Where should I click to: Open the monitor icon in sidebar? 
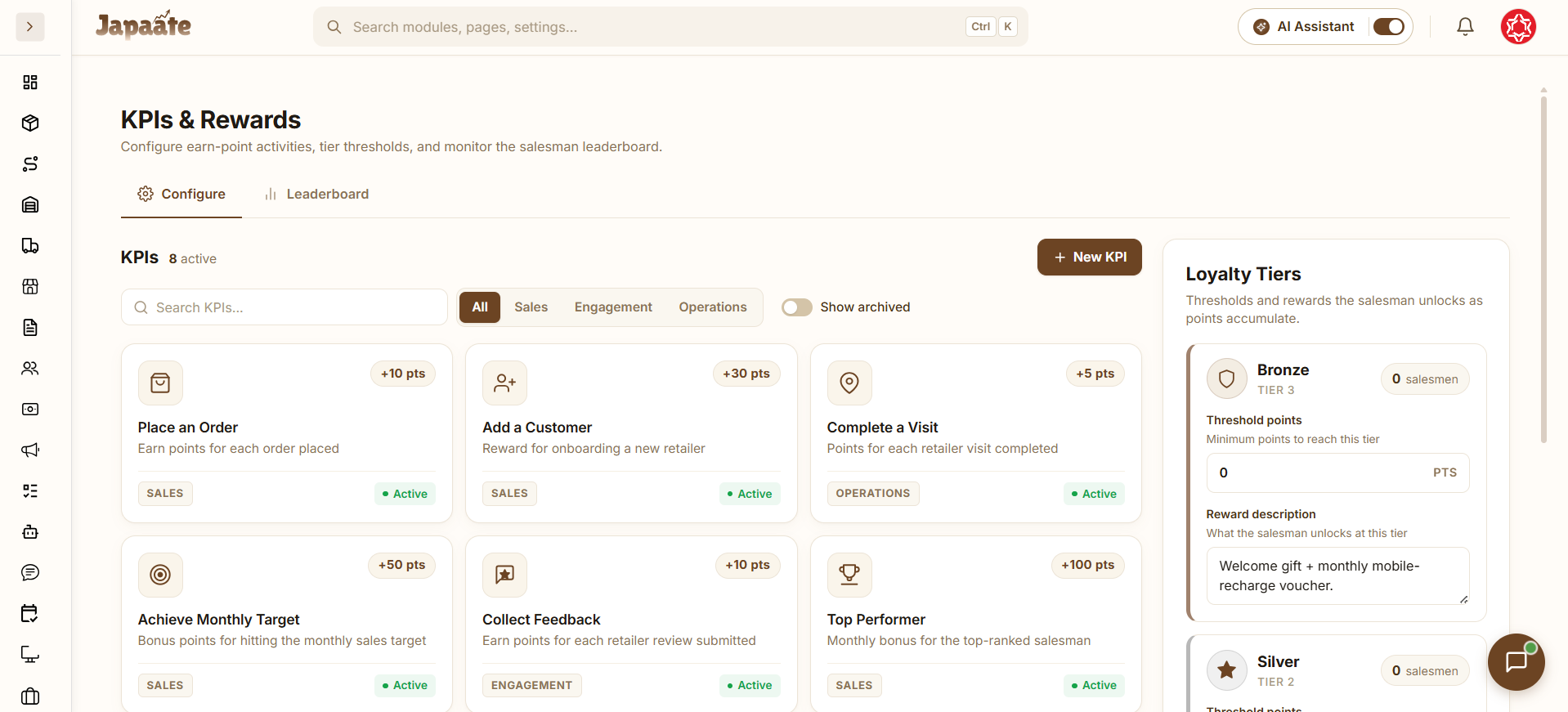click(x=30, y=654)
